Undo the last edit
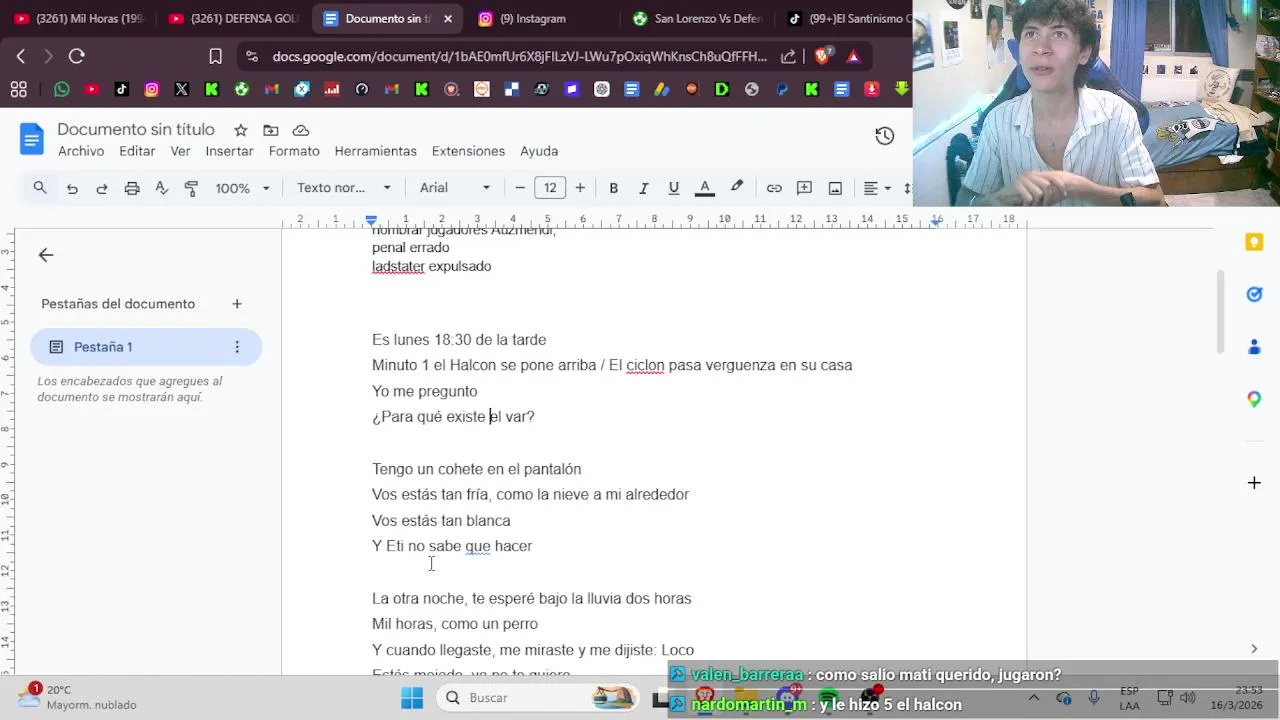The height and width of the screenshot is (720, 1280). coord(72,188)
